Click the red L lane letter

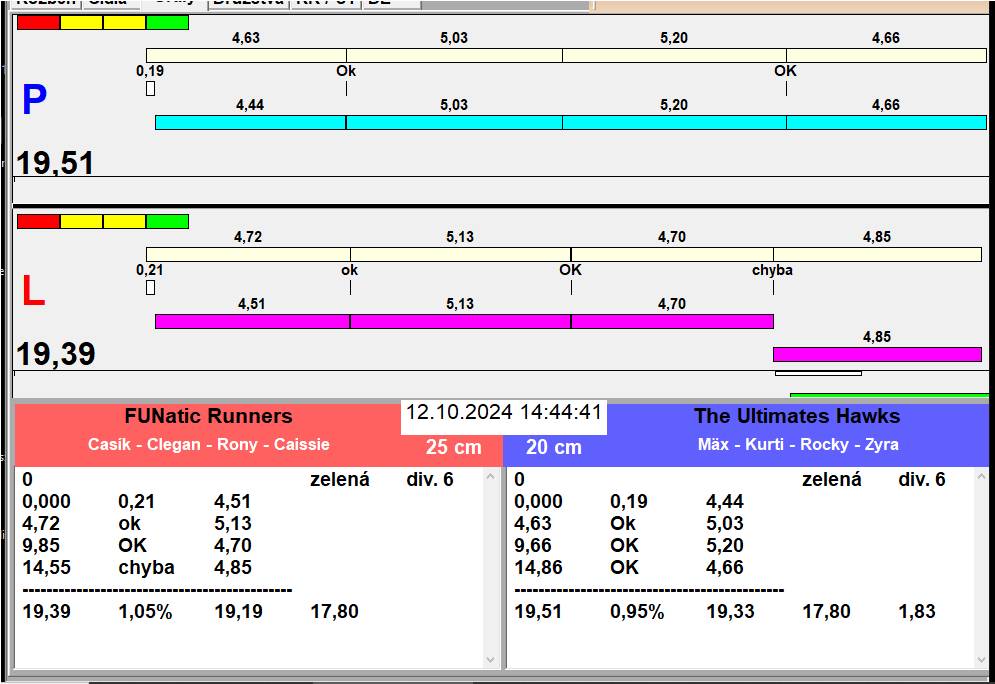pos(33,291)
